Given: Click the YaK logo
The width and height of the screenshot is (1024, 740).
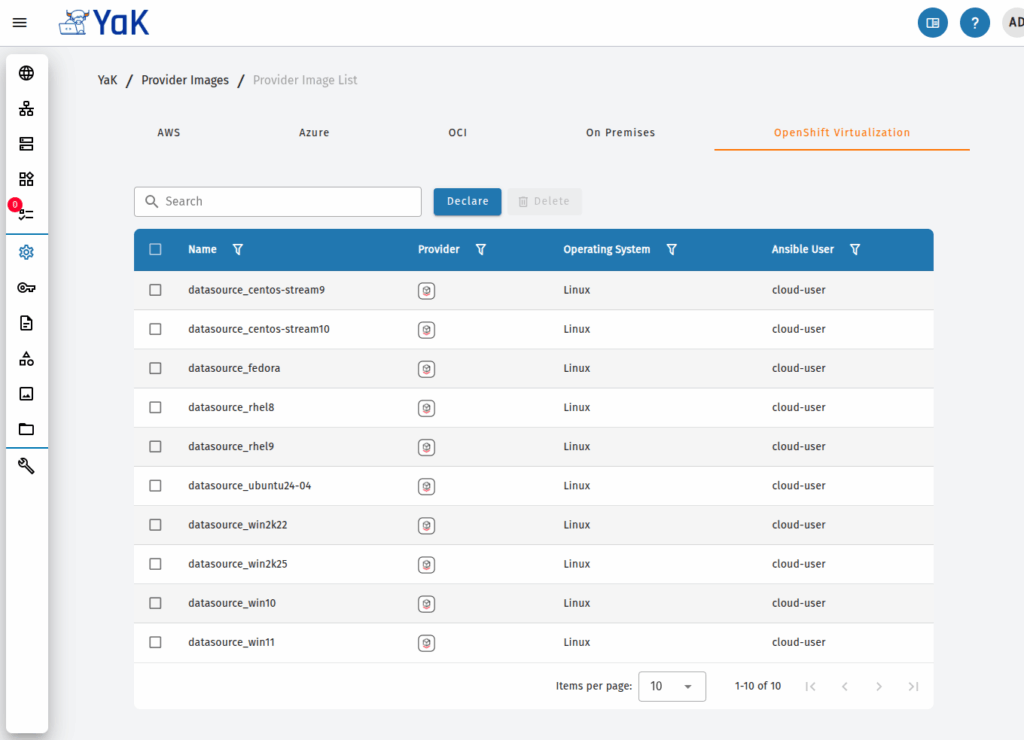Looking at the screenshot, I should (104, 22).
